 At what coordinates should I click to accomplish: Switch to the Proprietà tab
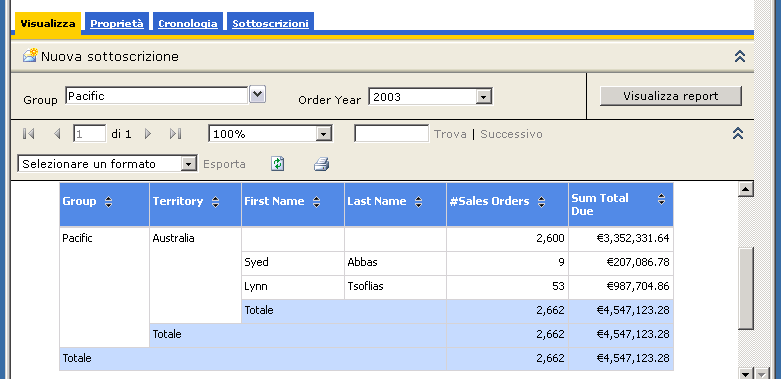(x=117, y=23)
